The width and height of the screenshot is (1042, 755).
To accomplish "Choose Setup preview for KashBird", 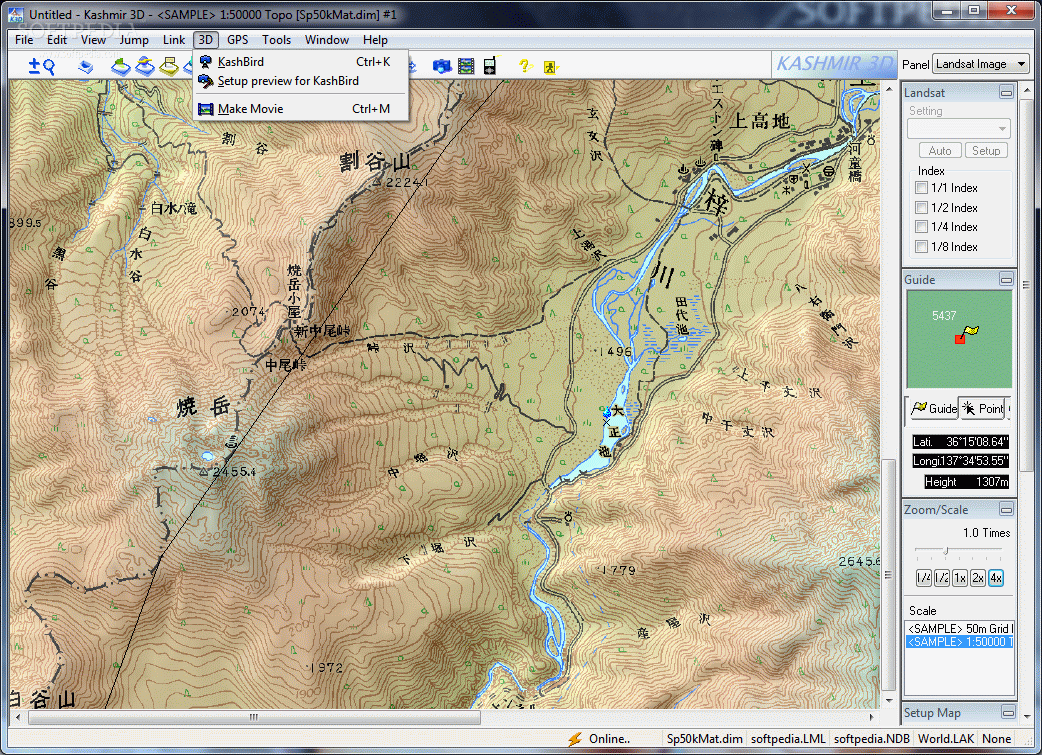I will click(x=300, y=81).
